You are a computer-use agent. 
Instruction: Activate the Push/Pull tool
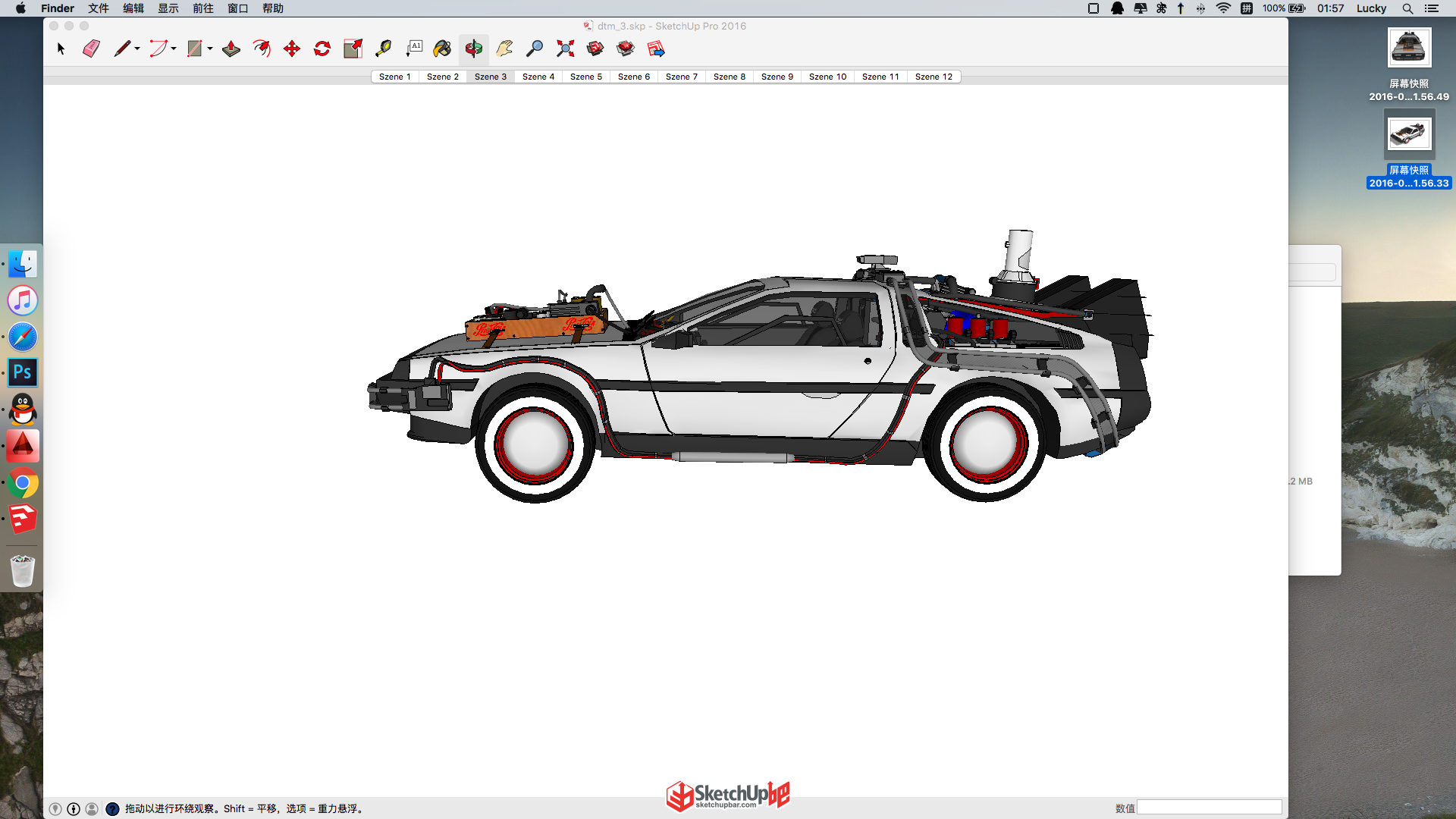pyautogui.click(x=231, y=49)
